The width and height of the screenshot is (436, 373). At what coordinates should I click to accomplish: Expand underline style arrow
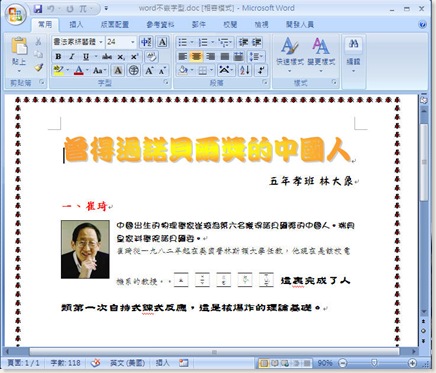point(96,57)
